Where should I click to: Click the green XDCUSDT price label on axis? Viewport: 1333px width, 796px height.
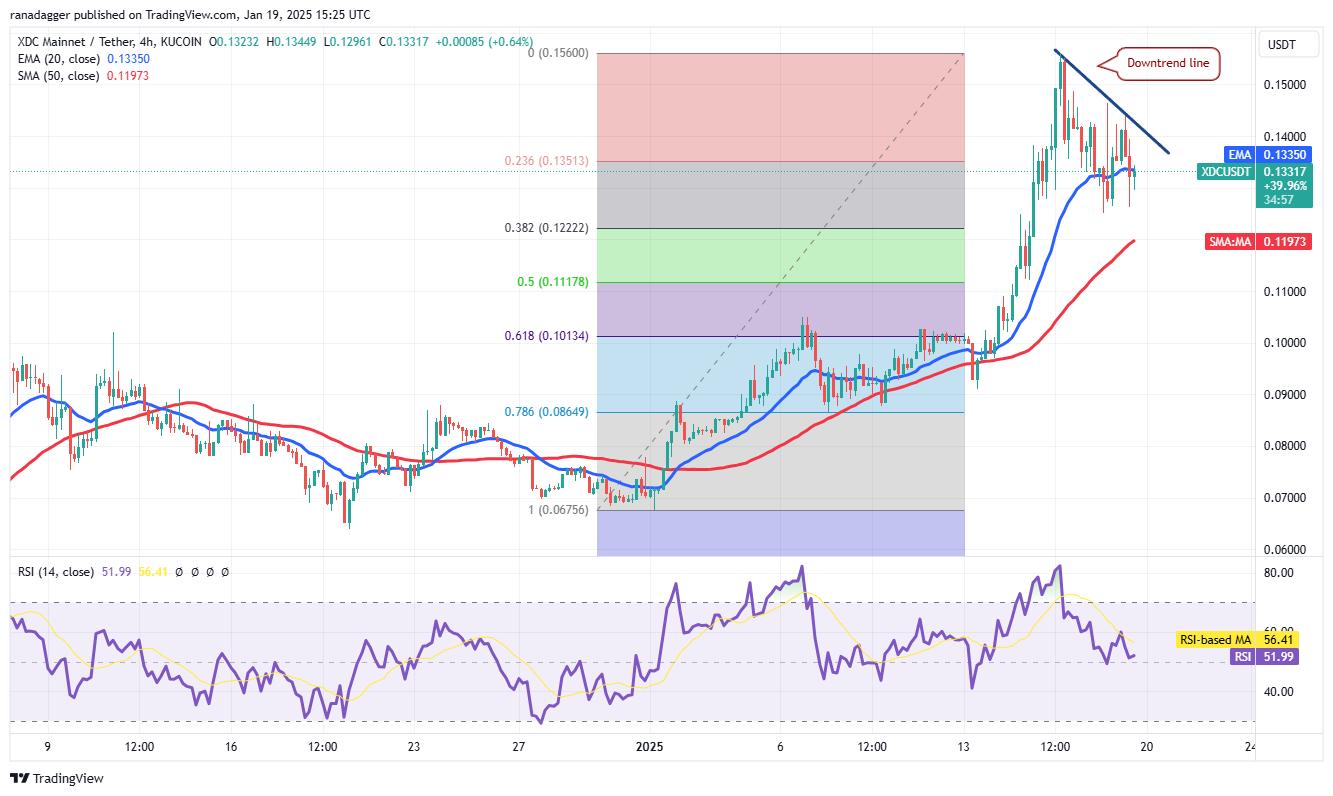[x=1226, y=172]
